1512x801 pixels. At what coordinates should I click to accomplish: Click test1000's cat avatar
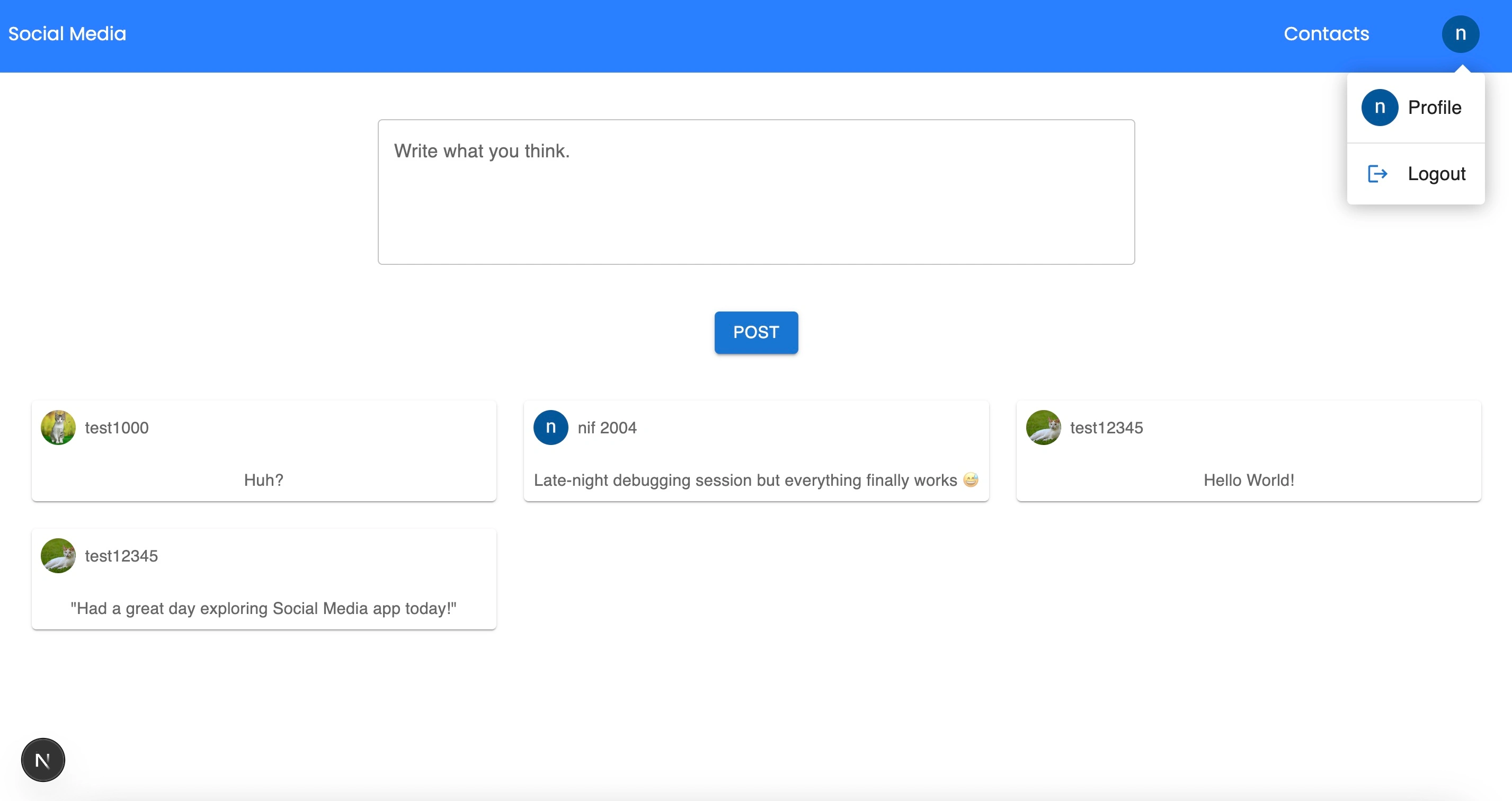[58, 428]
